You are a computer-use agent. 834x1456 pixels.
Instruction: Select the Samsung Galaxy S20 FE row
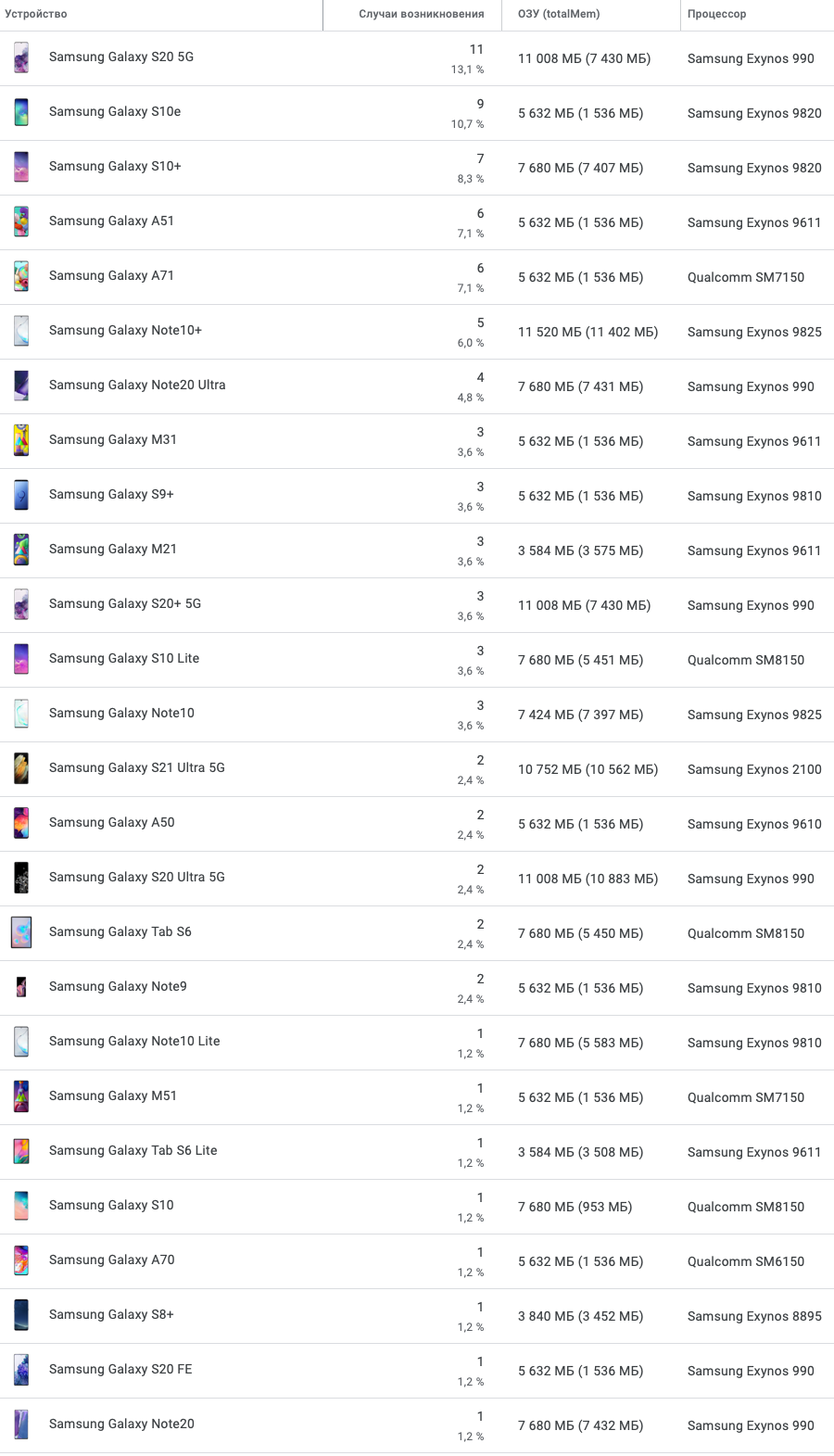[x=120, y=1370]
